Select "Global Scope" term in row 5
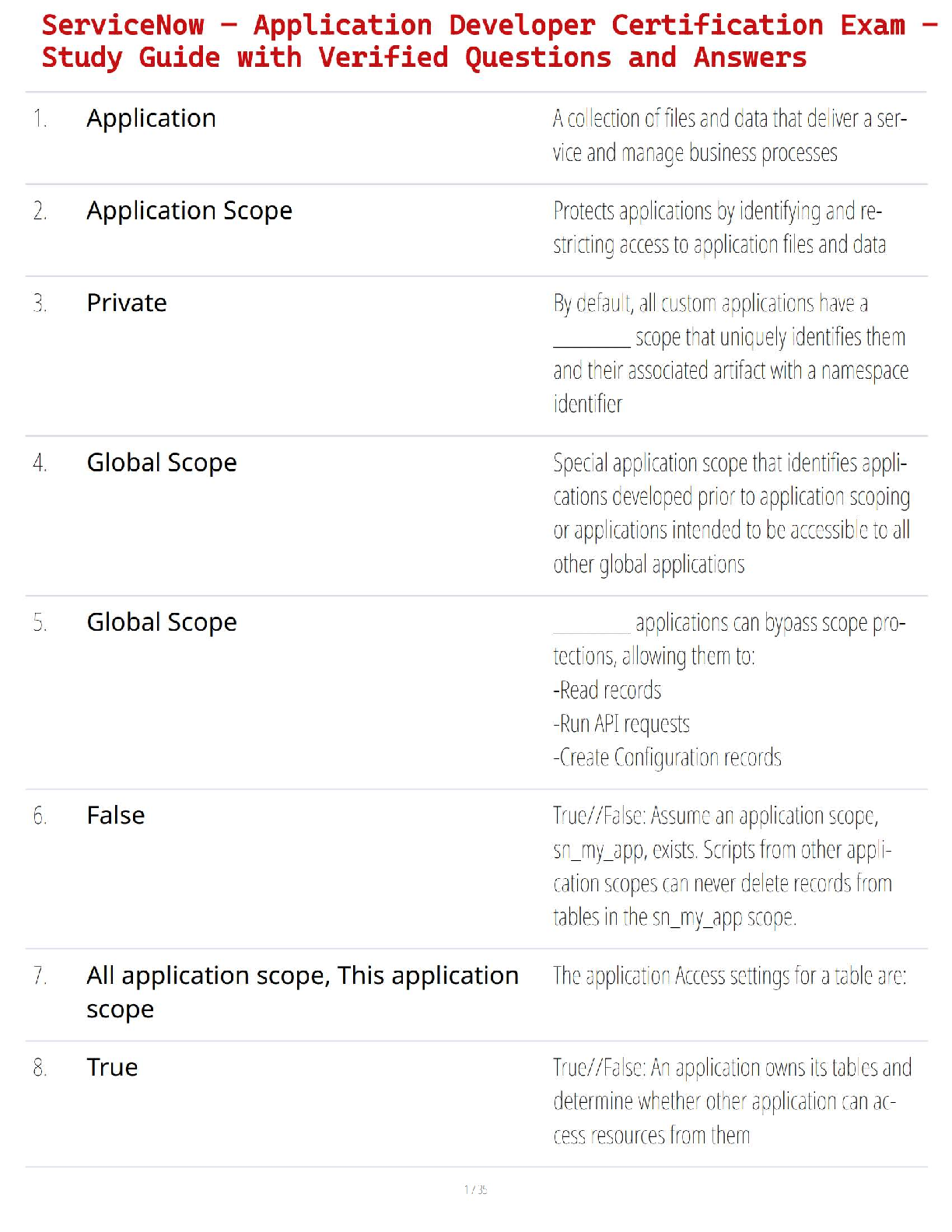This screenshot has height=1232, width=952. pyautogui.click(x=162, y=622)
